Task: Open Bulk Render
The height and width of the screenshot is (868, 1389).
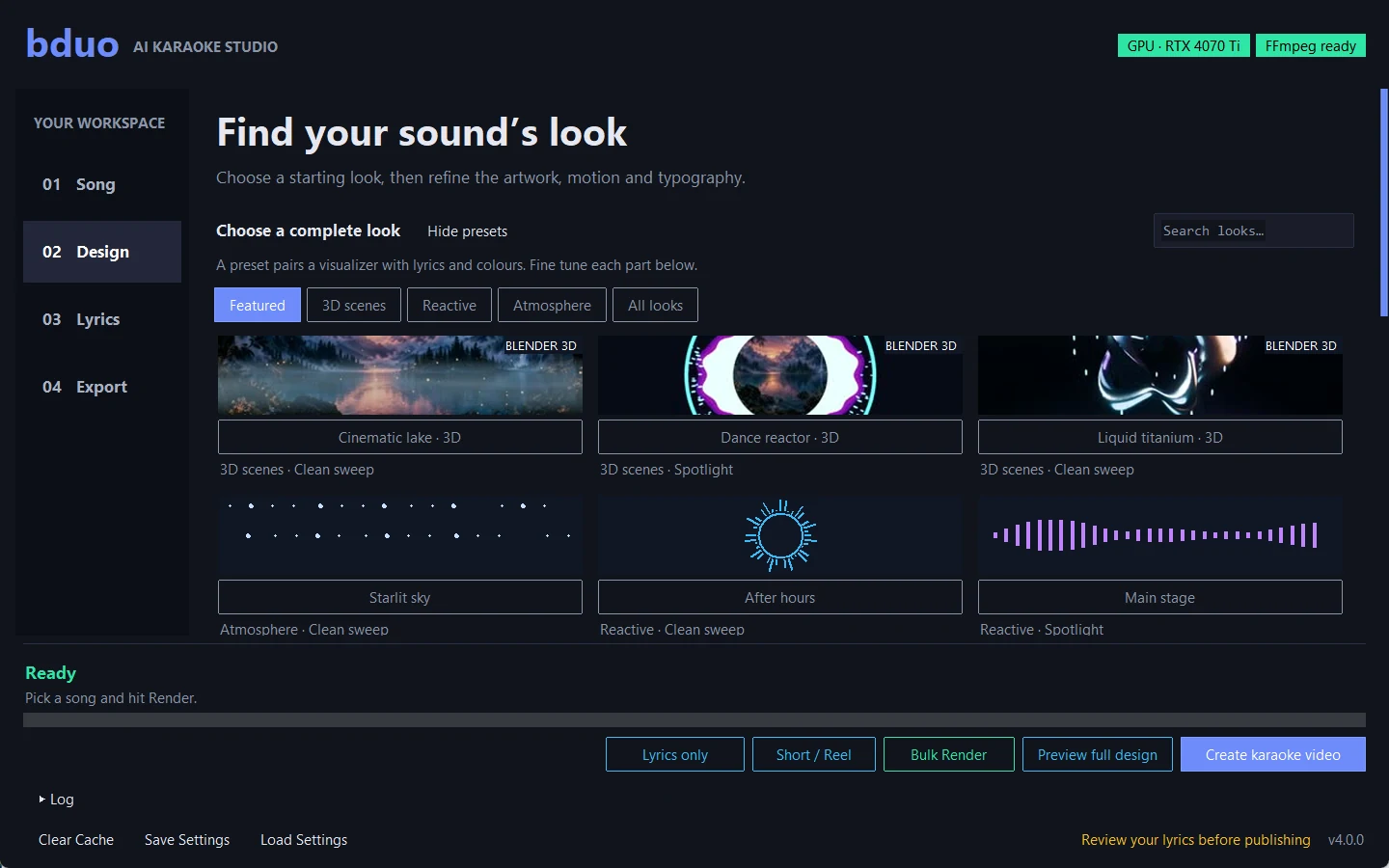Action: tap(948, 754)
